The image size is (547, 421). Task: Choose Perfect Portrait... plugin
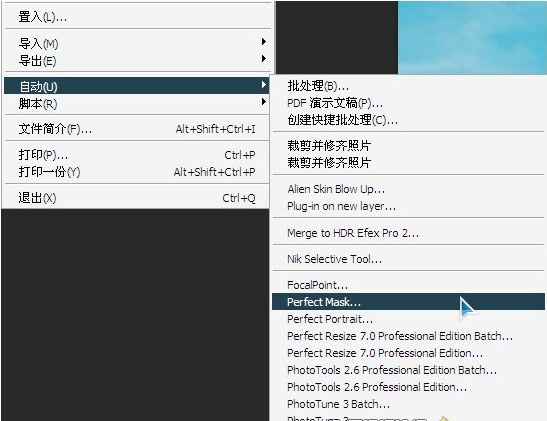point(408,319)
